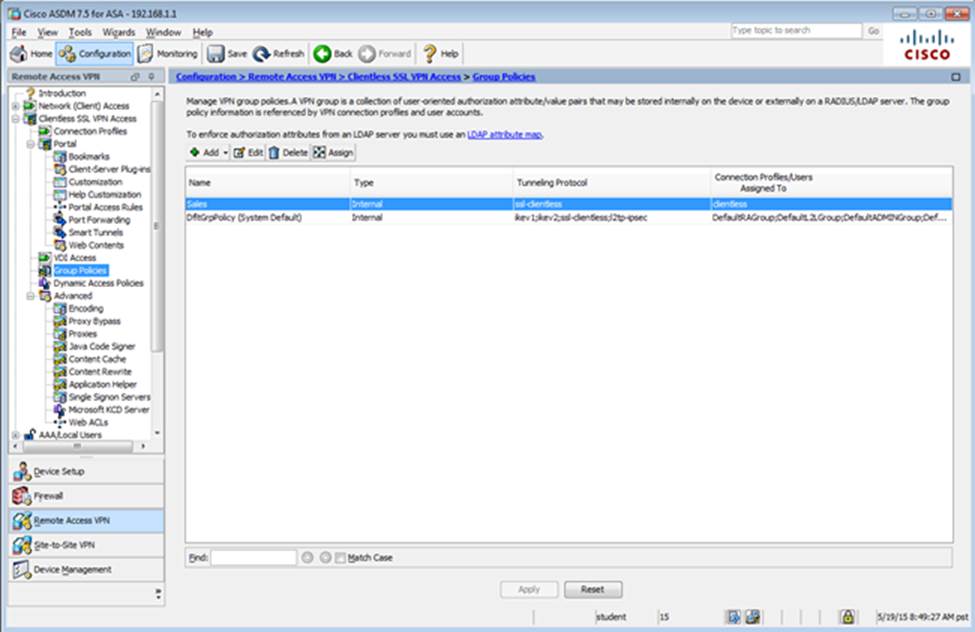Refresh the ASDM configuration

(279, 54)
